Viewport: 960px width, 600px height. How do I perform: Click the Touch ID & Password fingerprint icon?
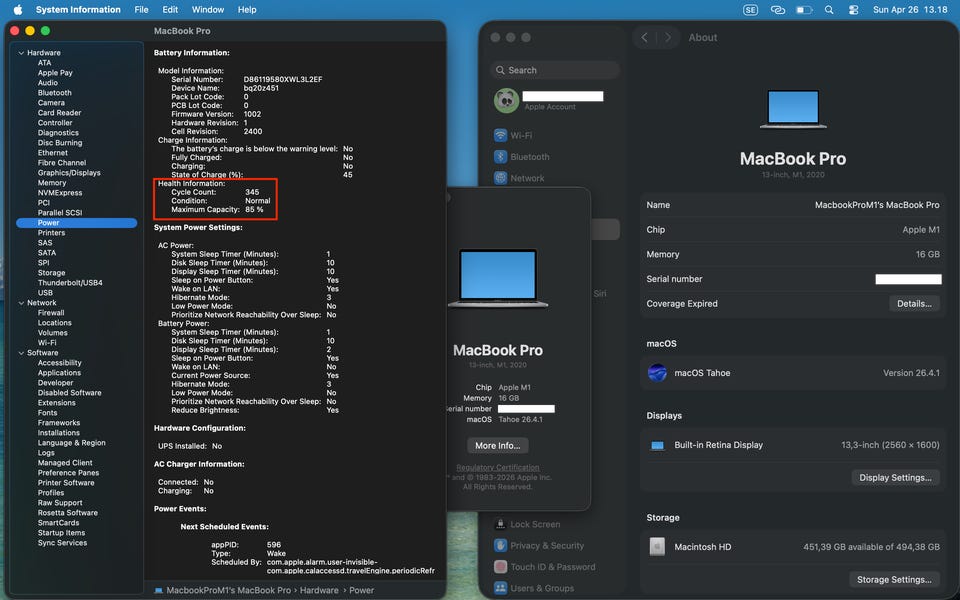click(x=500, y=567)
